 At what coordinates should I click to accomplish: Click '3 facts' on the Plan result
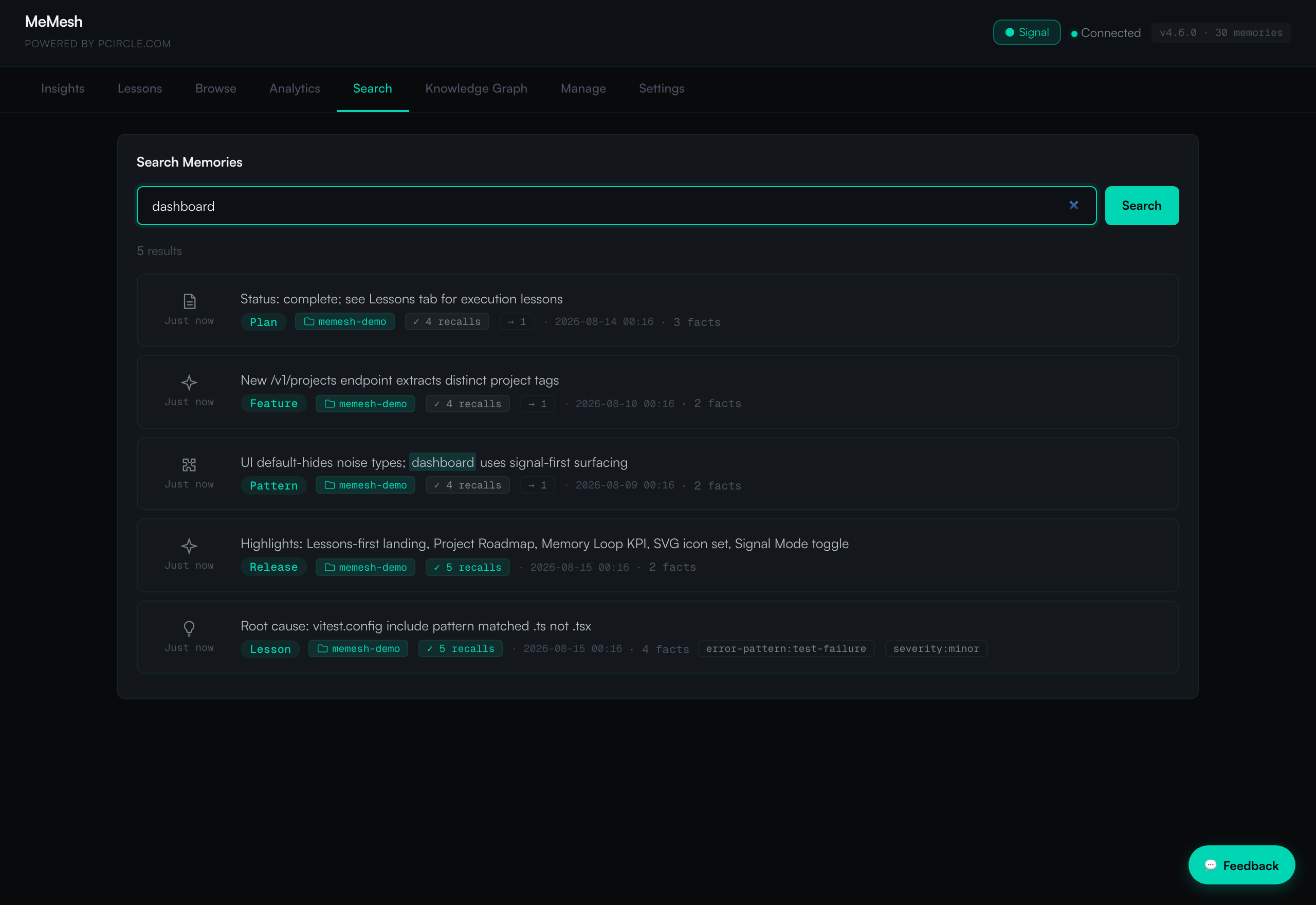(x=697, y=322)
